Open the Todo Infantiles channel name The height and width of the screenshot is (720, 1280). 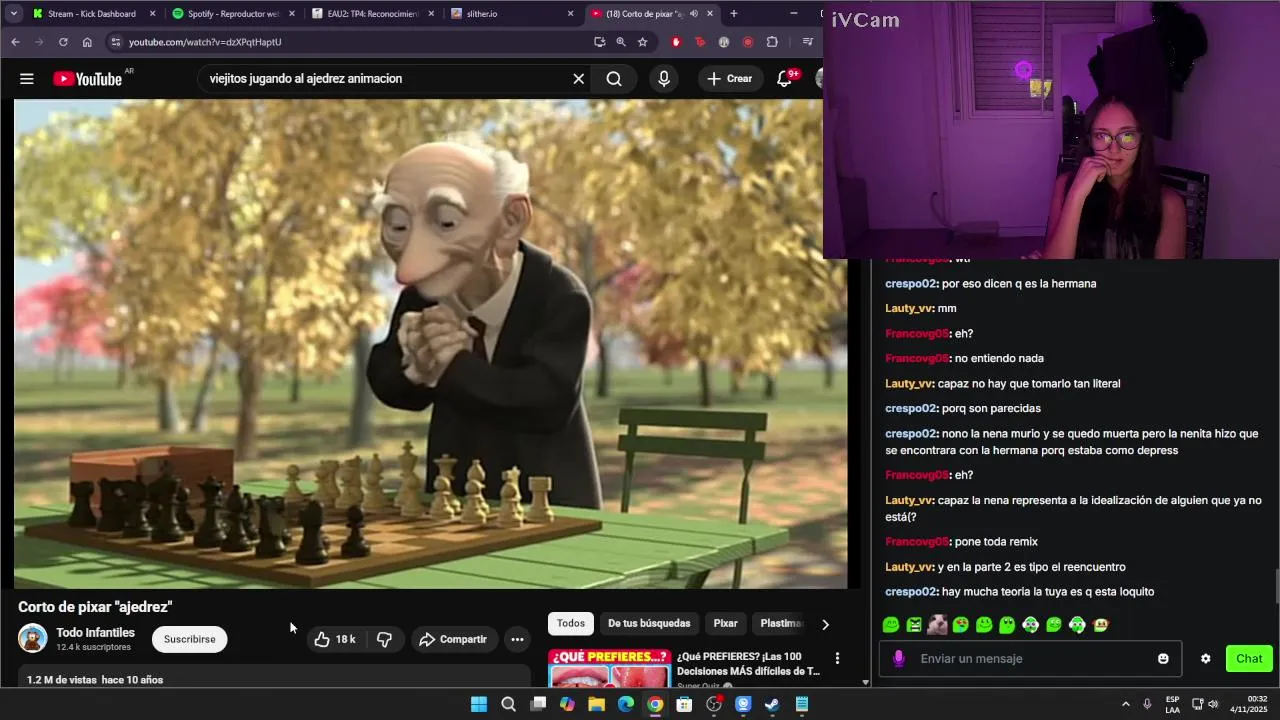(95, 632)
